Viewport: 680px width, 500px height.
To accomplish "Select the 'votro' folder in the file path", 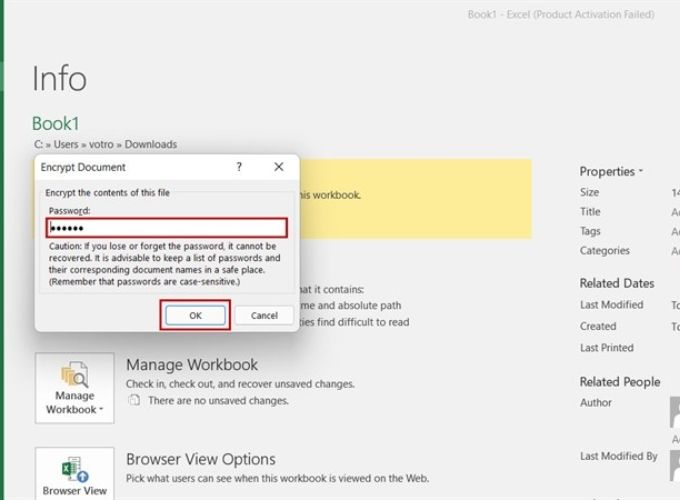I will click(x=101, y=144).
